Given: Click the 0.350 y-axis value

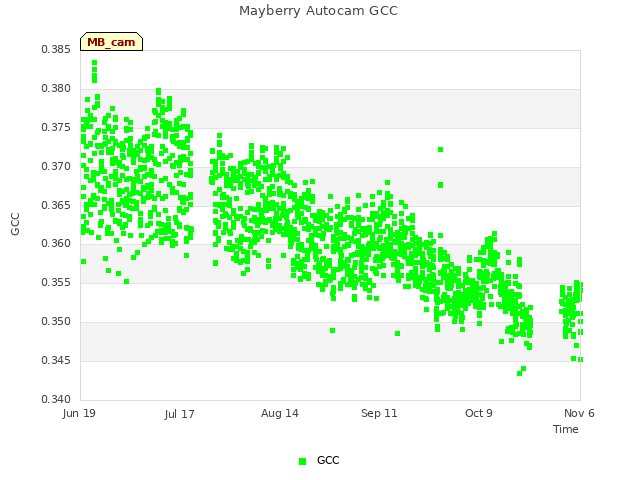Looking at the screenshot, I should 56,321.
